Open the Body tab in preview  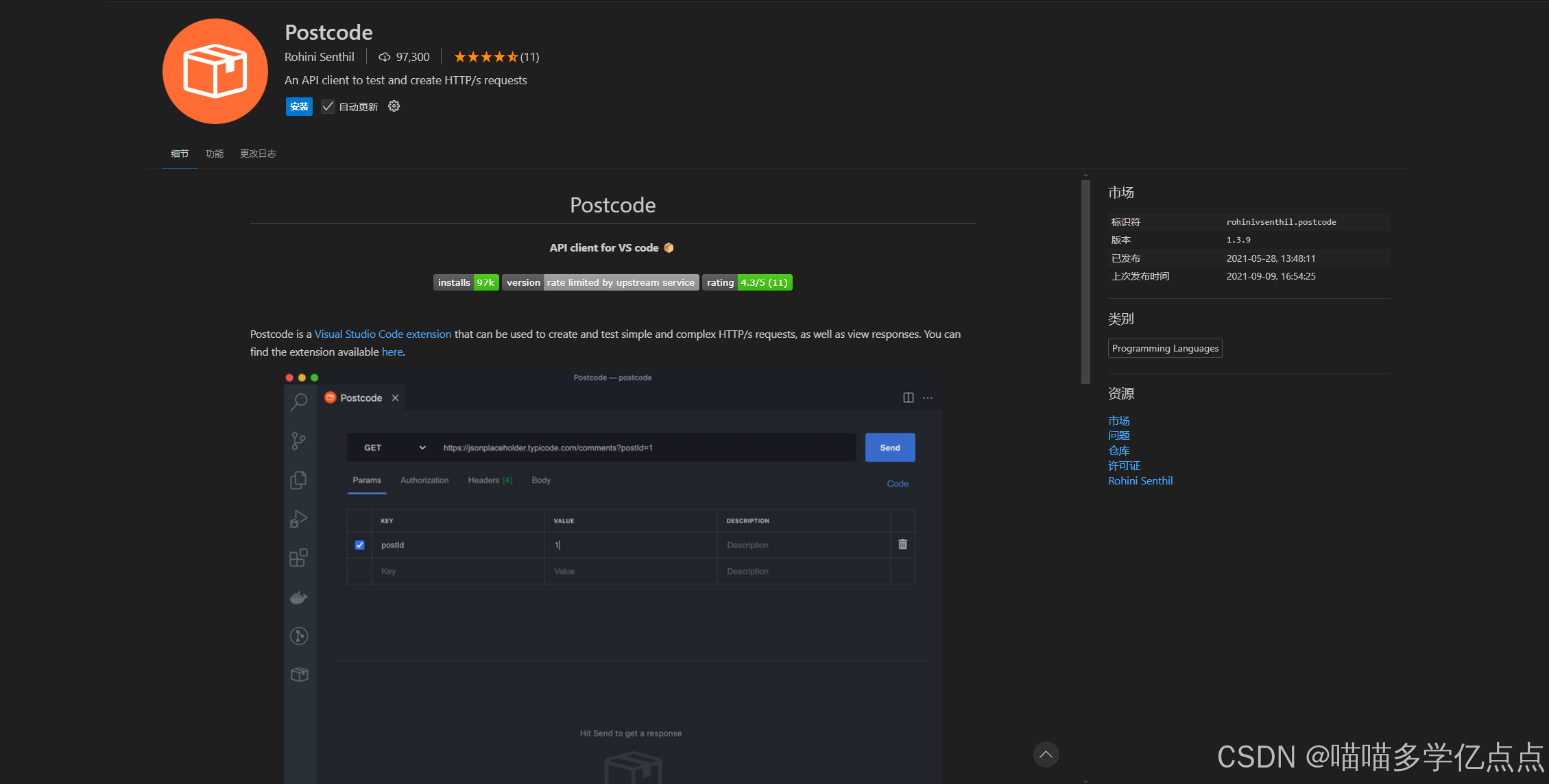pos(541,480)
